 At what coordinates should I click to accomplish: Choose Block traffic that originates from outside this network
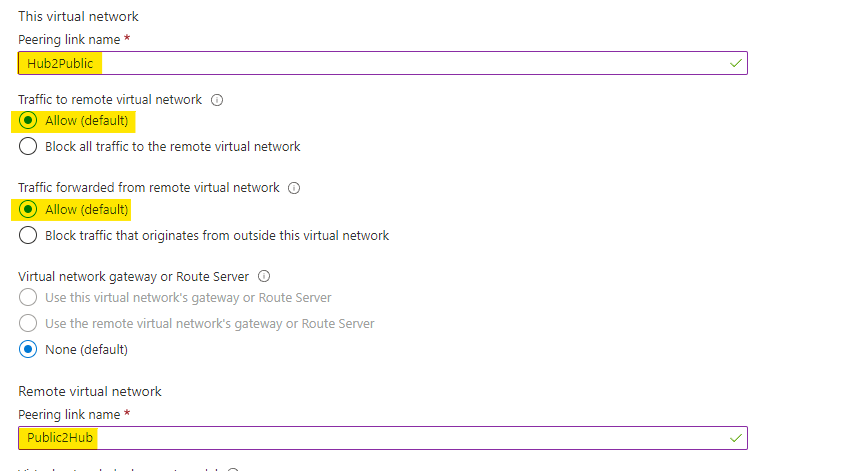pyautogui.click(x=29, y=236)
